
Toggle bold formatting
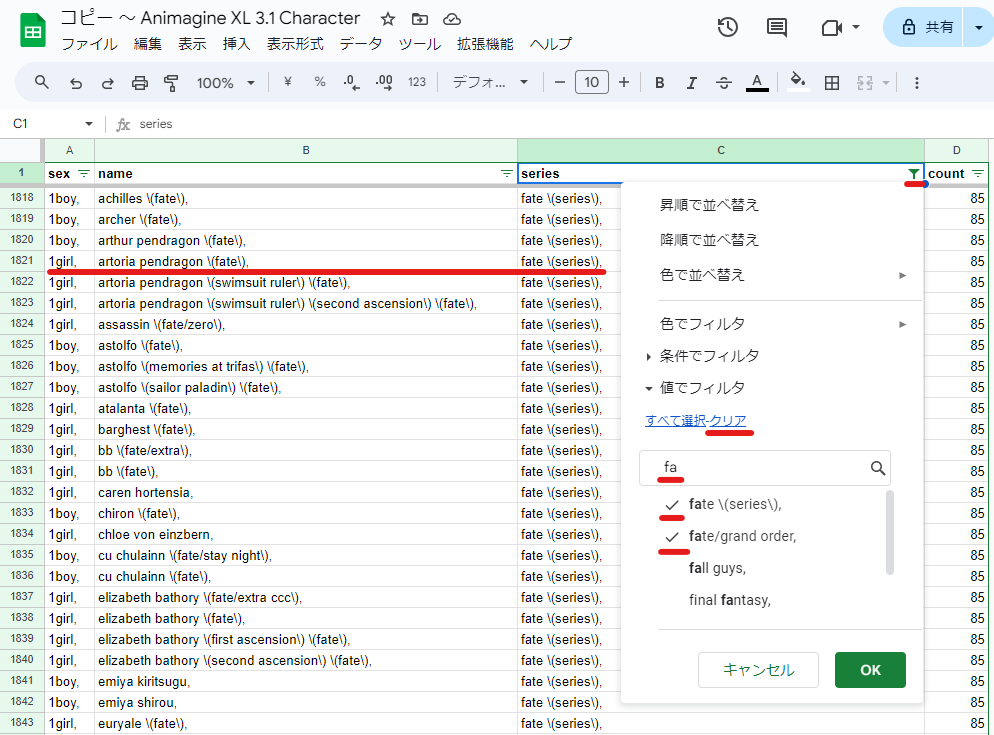660,82
